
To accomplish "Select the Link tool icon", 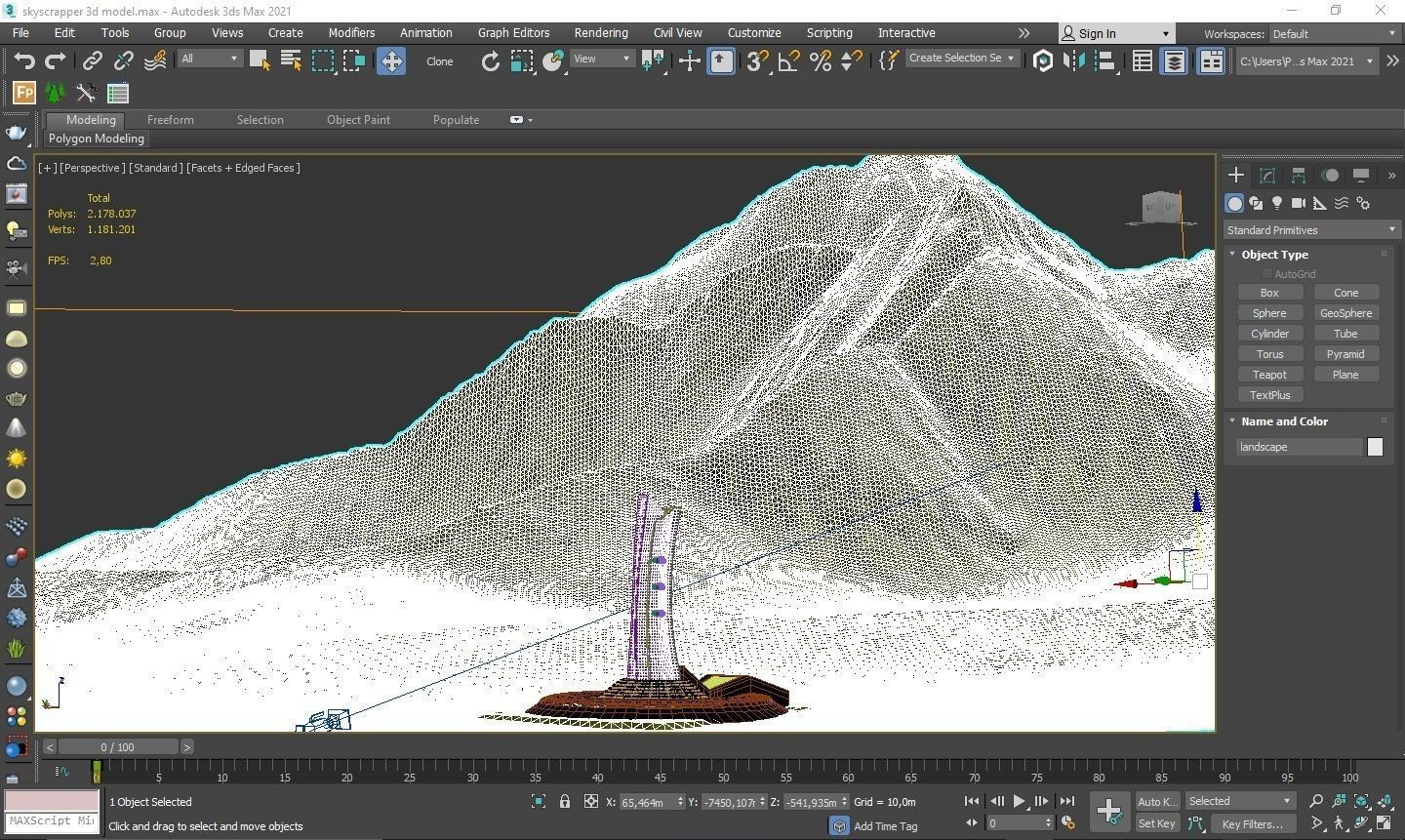I will (x=92, y=61).
